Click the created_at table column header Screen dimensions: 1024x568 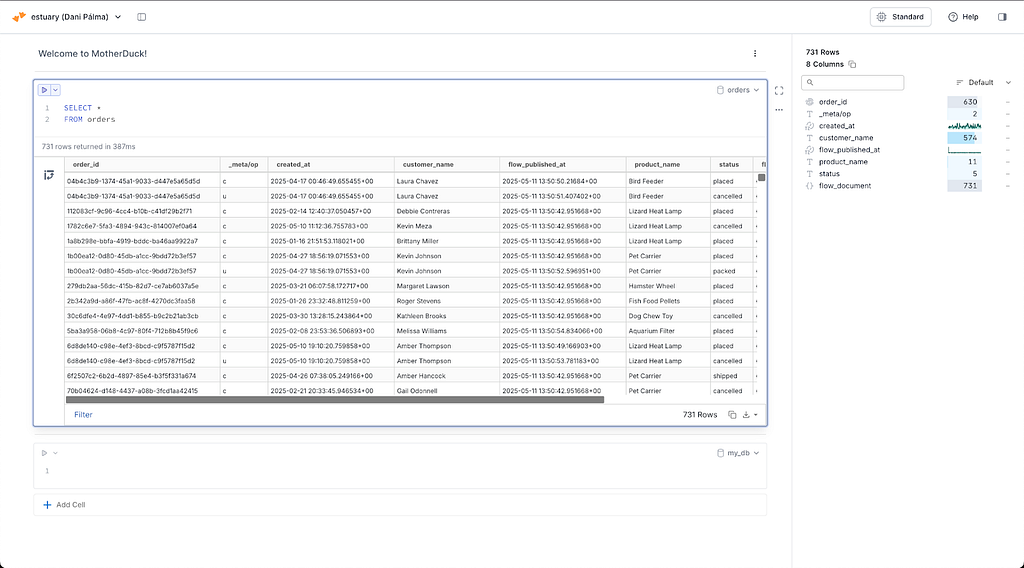click(330, 165)
